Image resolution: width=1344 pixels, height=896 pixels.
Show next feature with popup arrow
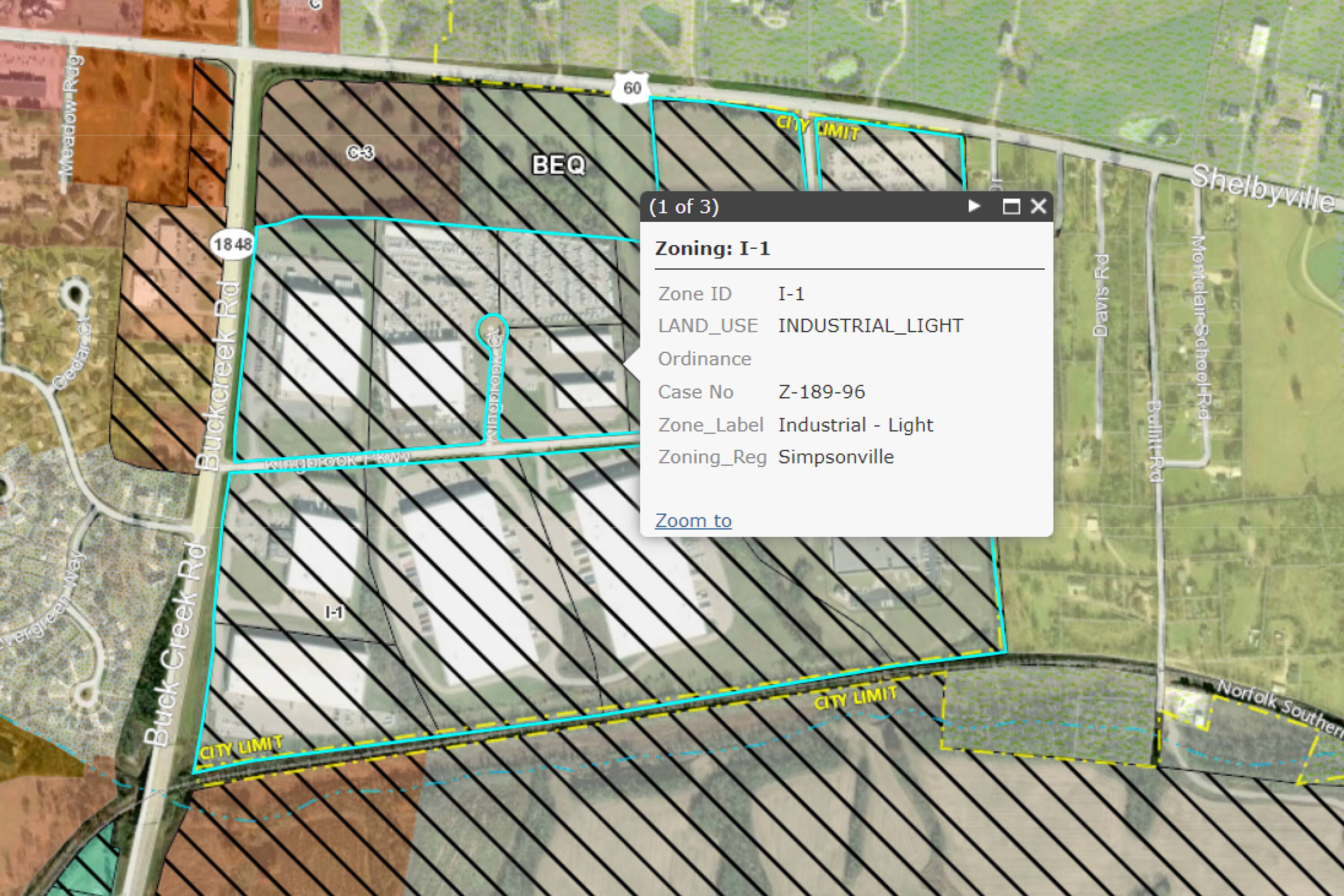pos(974,206)
